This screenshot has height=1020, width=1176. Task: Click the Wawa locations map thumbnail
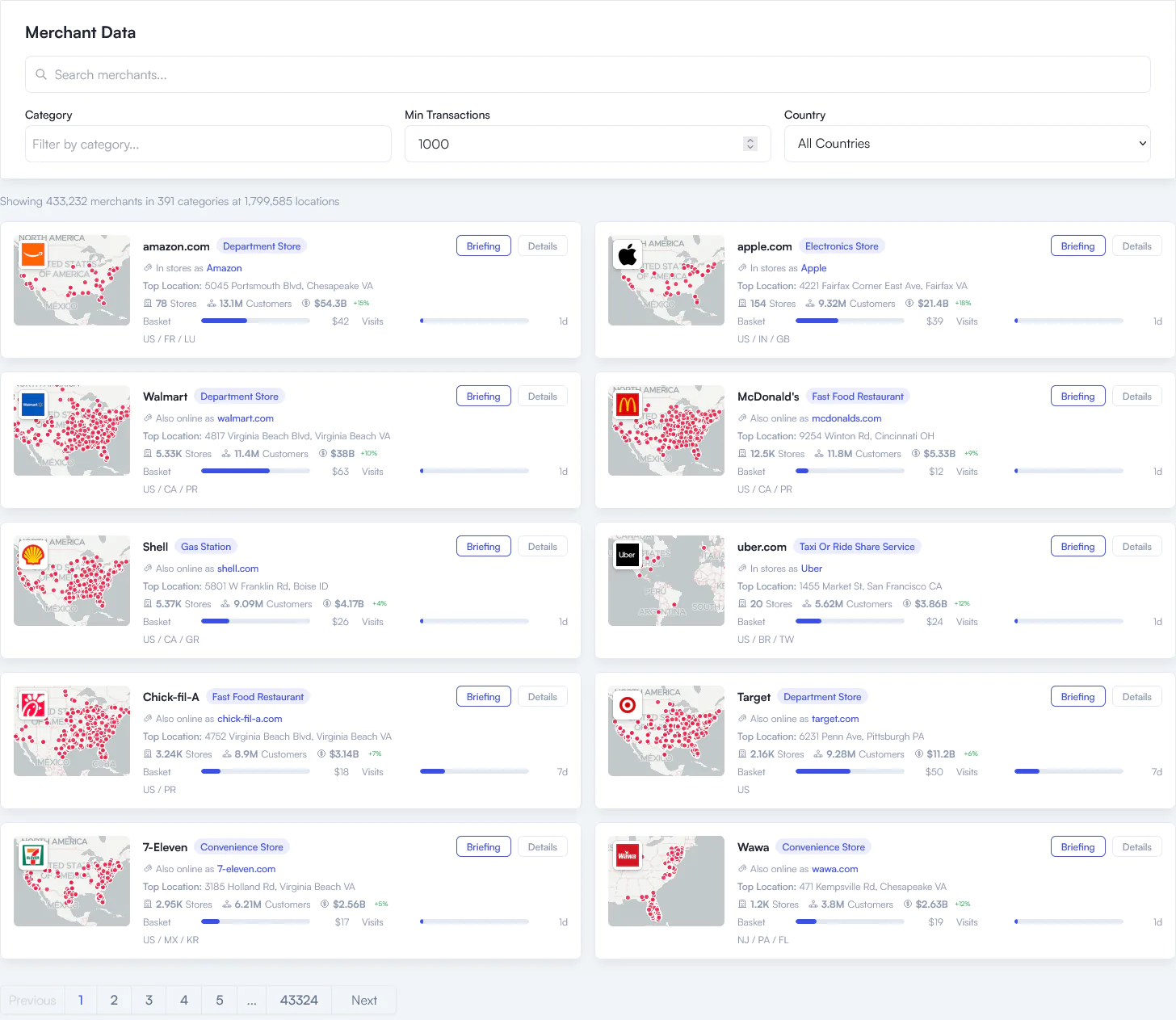click(666, 881)
